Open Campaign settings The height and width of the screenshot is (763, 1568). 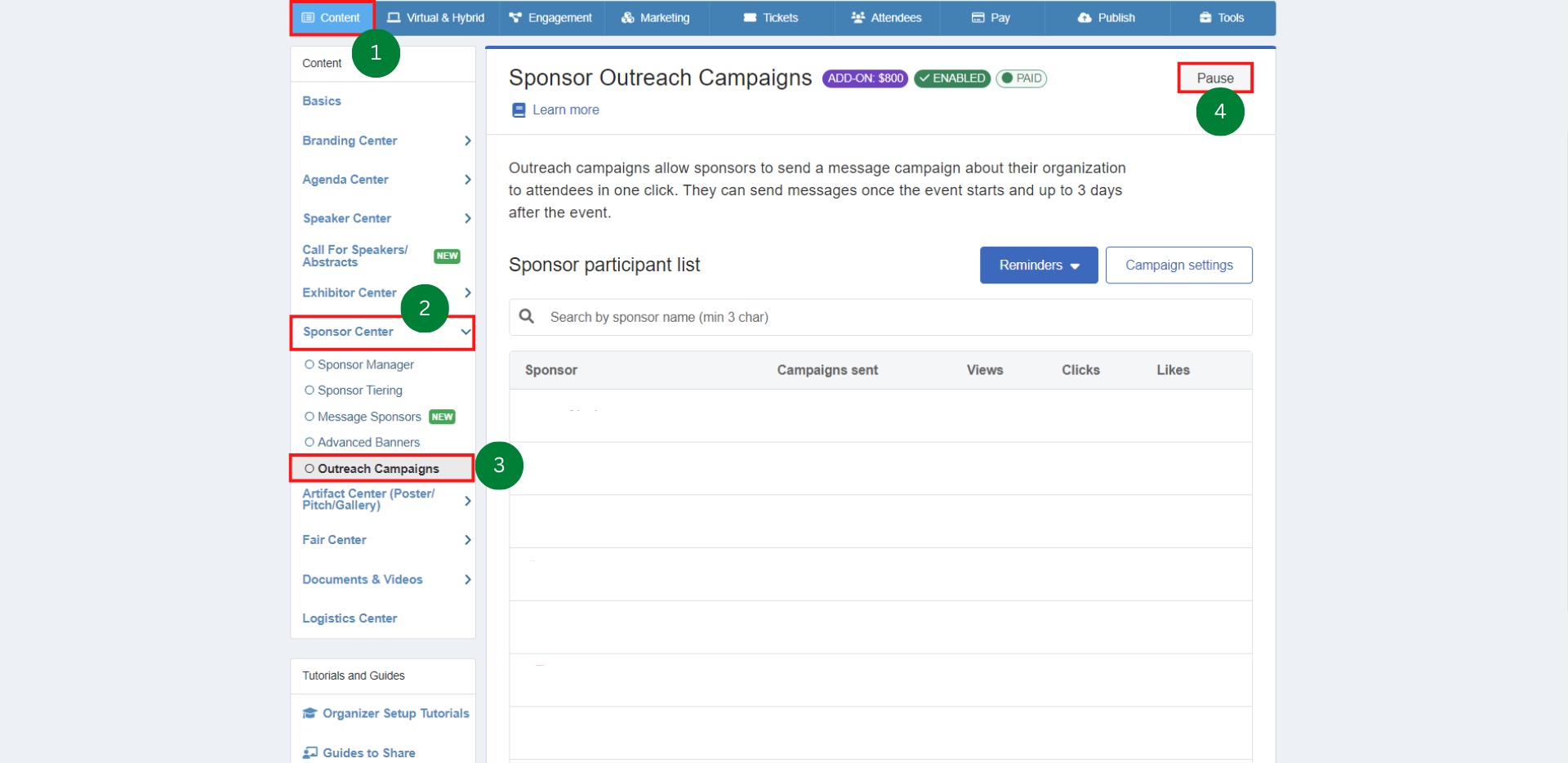[1178, 265]
